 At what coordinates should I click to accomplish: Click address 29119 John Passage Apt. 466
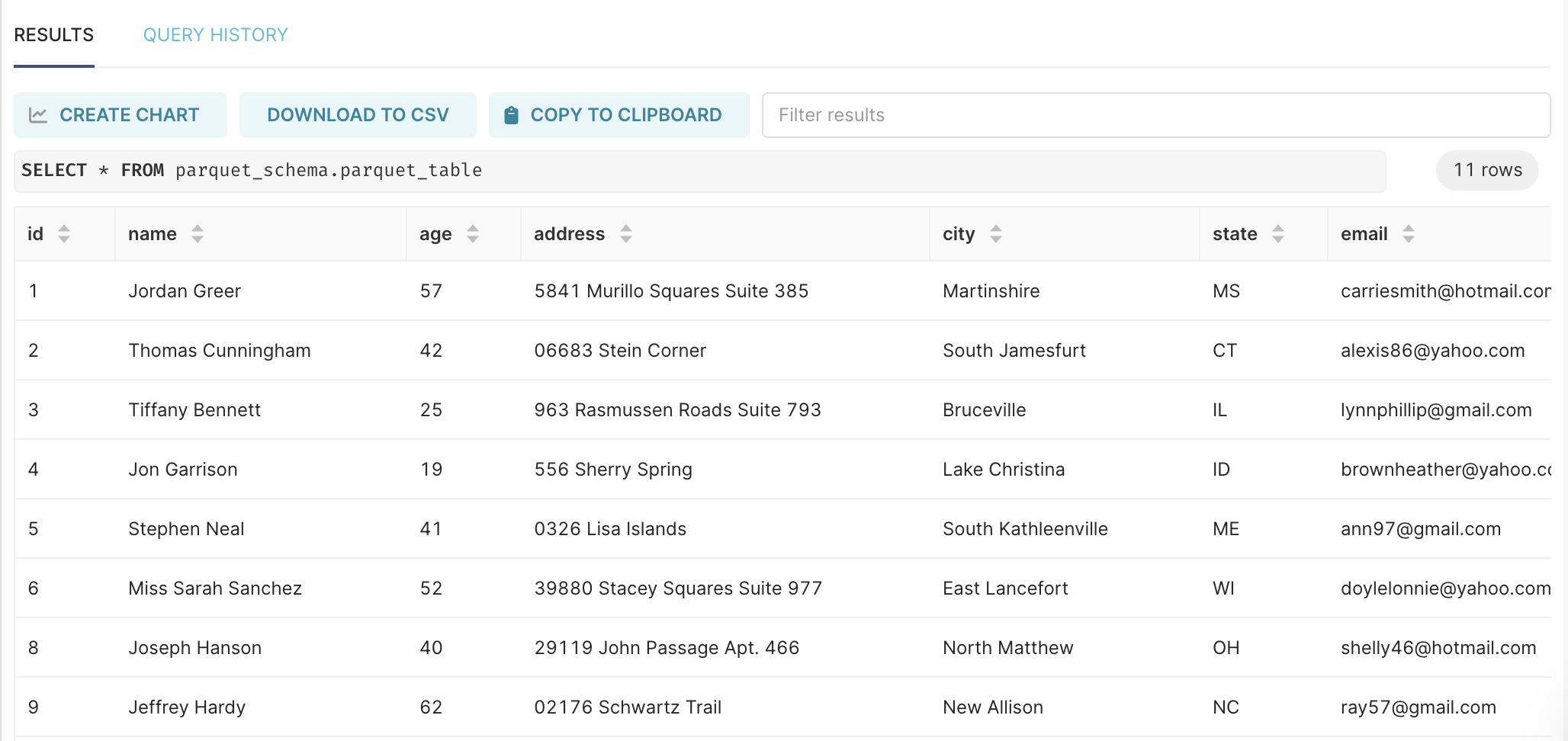[667, 648]
